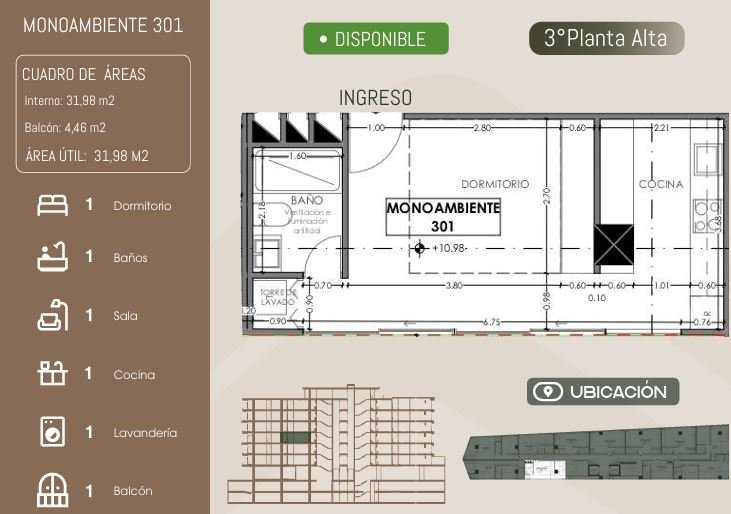Click the kitchen cabinet icon beside Cocina

click(x=52, y=373)
